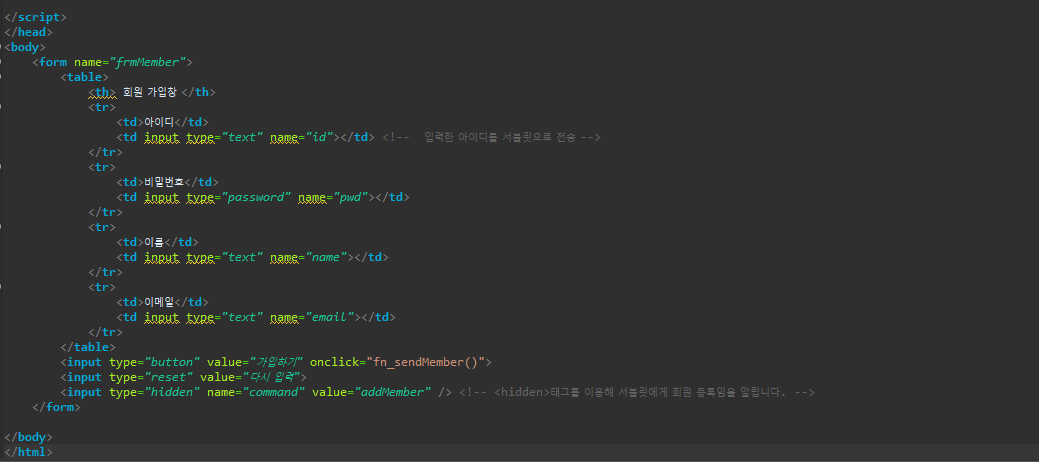Image resolution: width=1039 pixels, height=462 pixels.
Task: Click the "addMember" value string
Action: 394,392
